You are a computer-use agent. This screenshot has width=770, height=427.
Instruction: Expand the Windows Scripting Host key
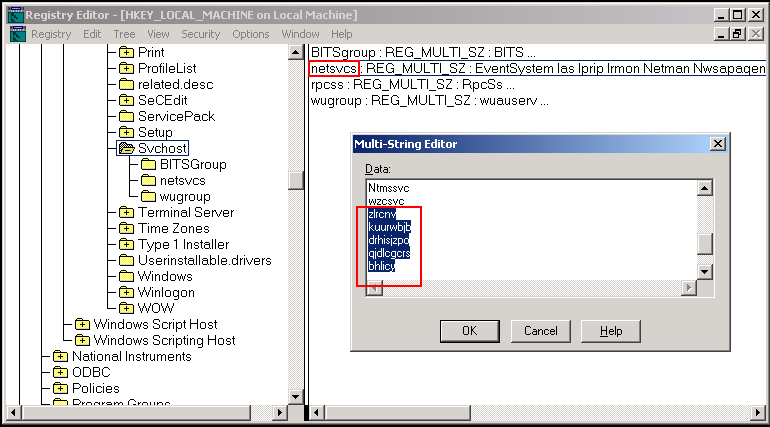[x=82, y=340]
